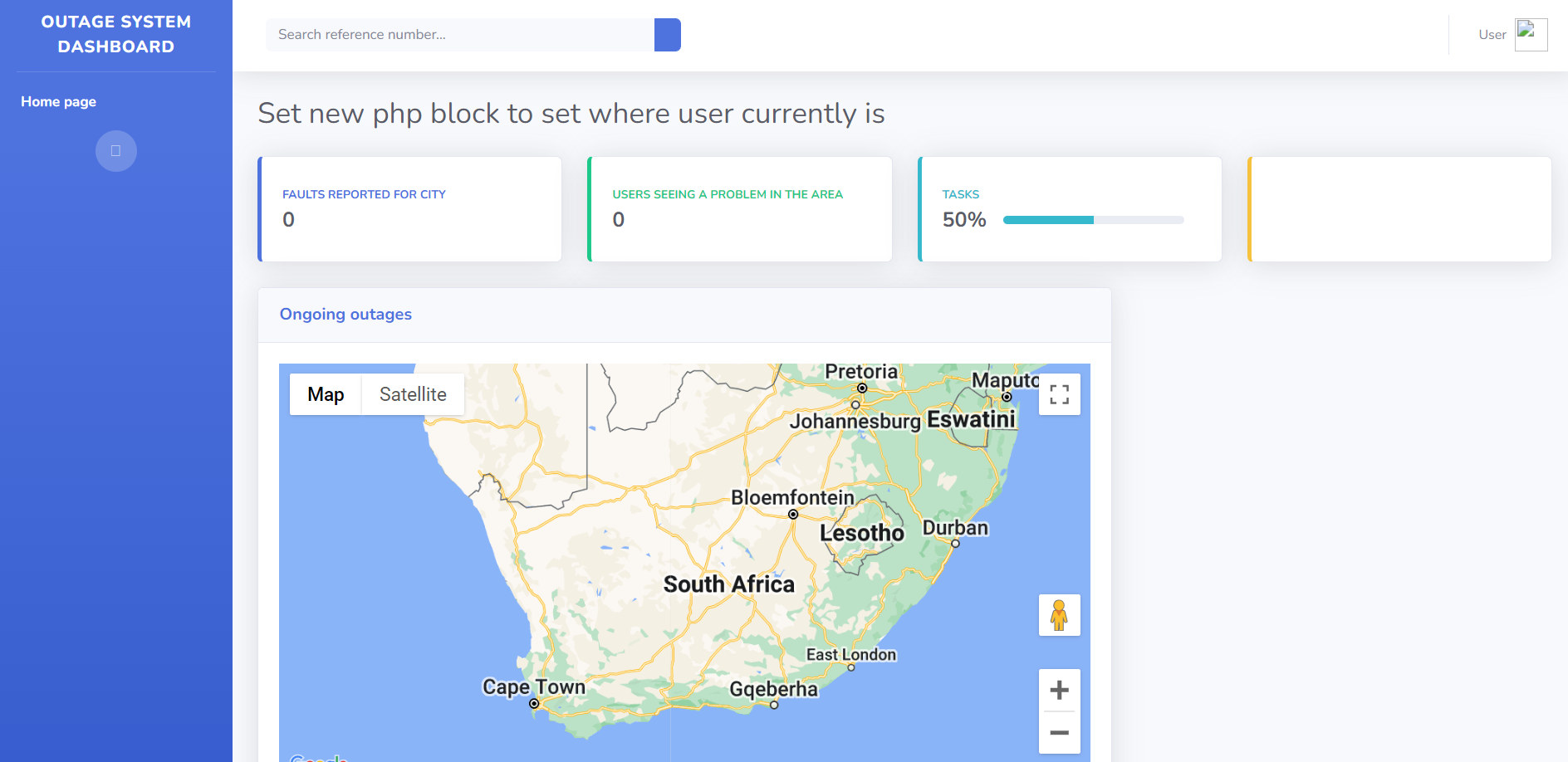Click the fullscreen icon on the map
1568x762 pixels.
pyautogui.click(x=1059, y=394)
